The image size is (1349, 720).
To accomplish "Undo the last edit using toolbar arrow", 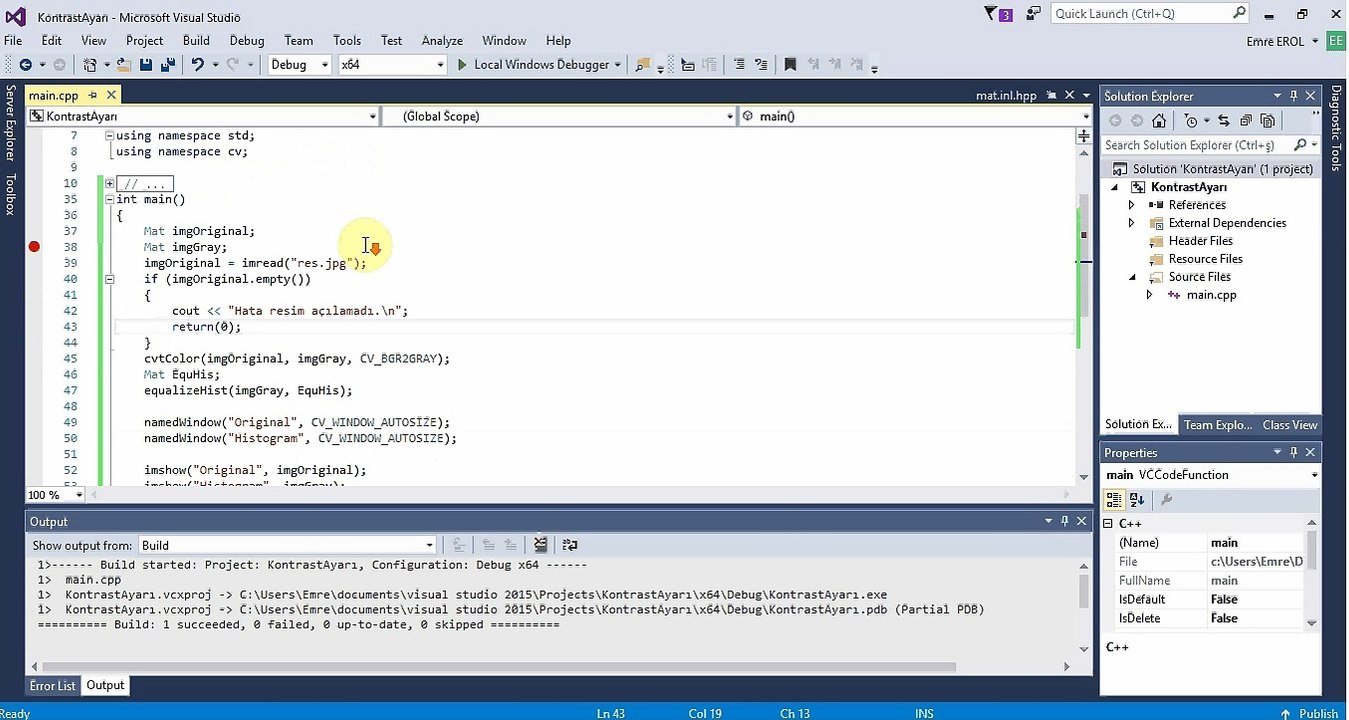I will coord(198,65).
